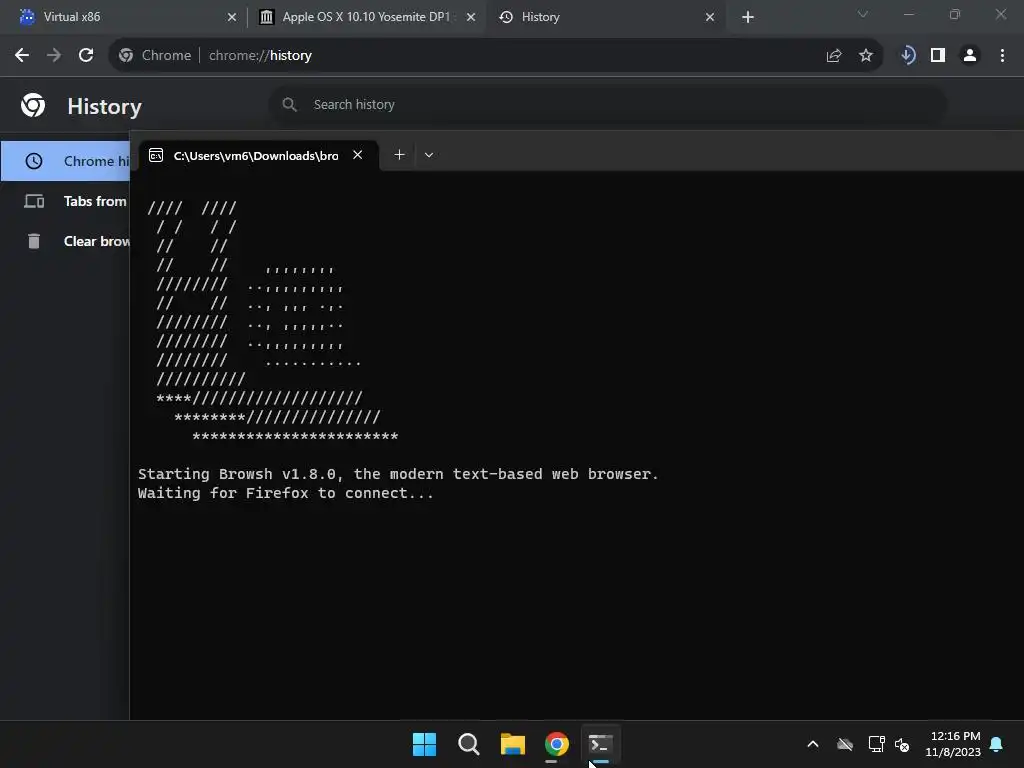The image size is (1024, 768).
Task: Toggle Chrome's side panel icon
Action: pyautogui.click(x=938, y=56)
